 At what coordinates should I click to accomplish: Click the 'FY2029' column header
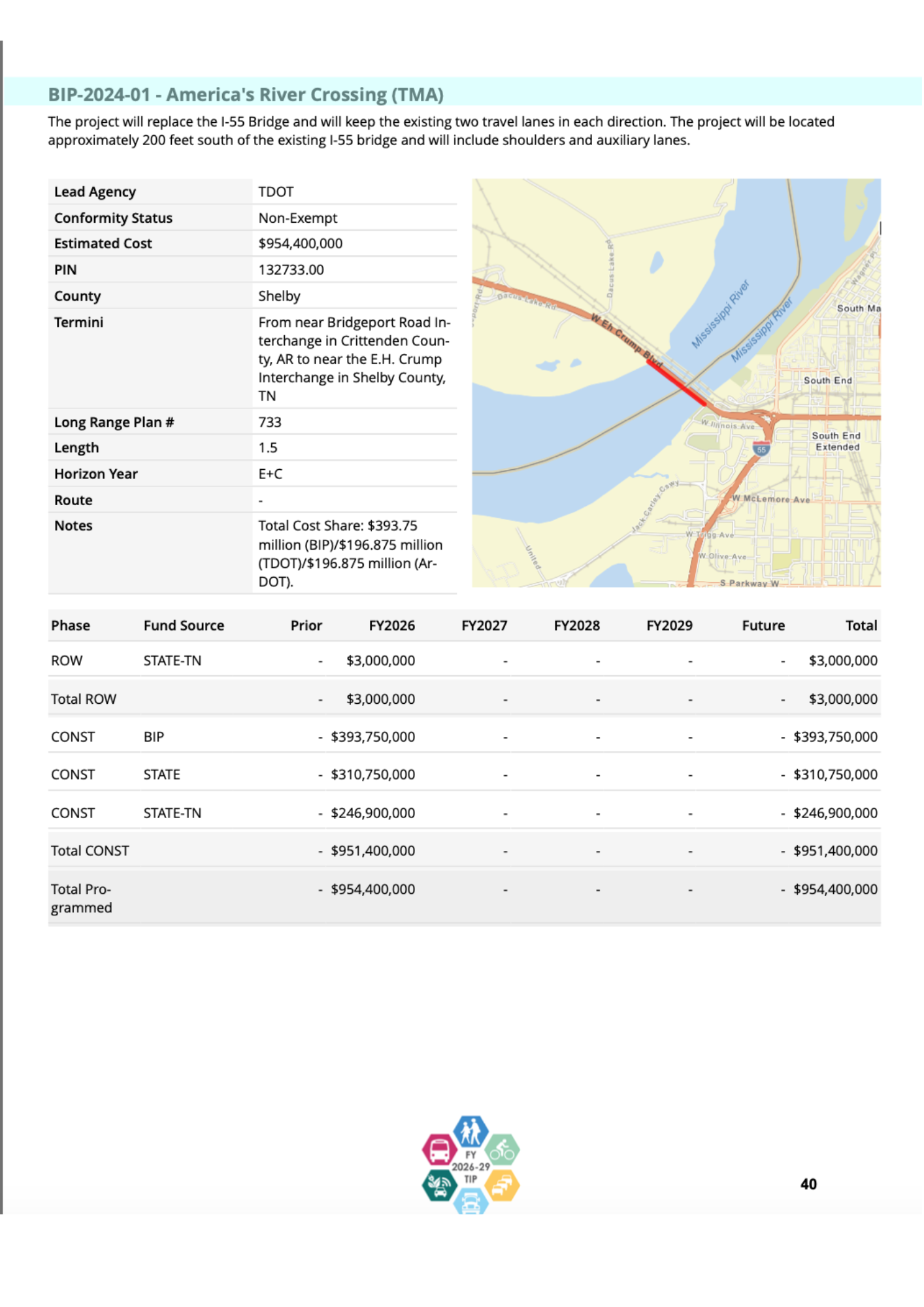click(669, 625)
